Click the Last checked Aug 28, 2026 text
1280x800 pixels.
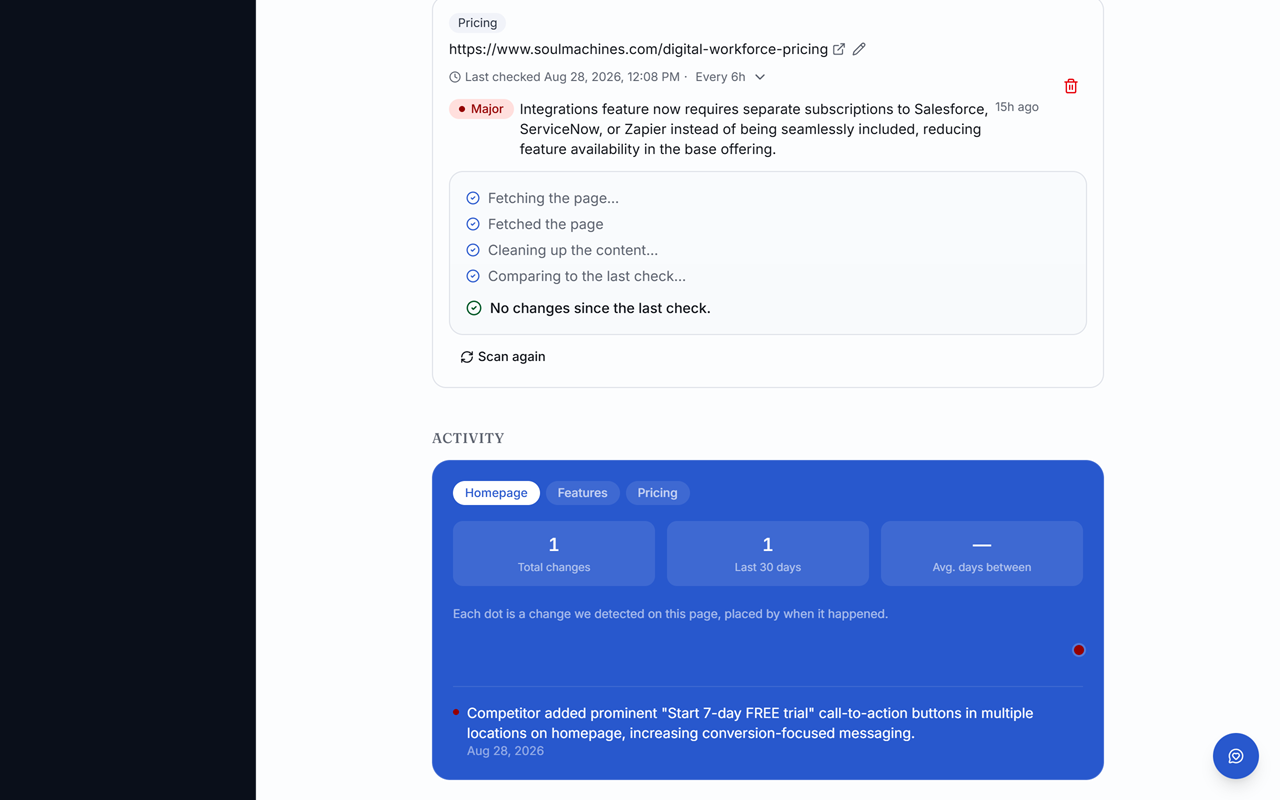[572, 77]
